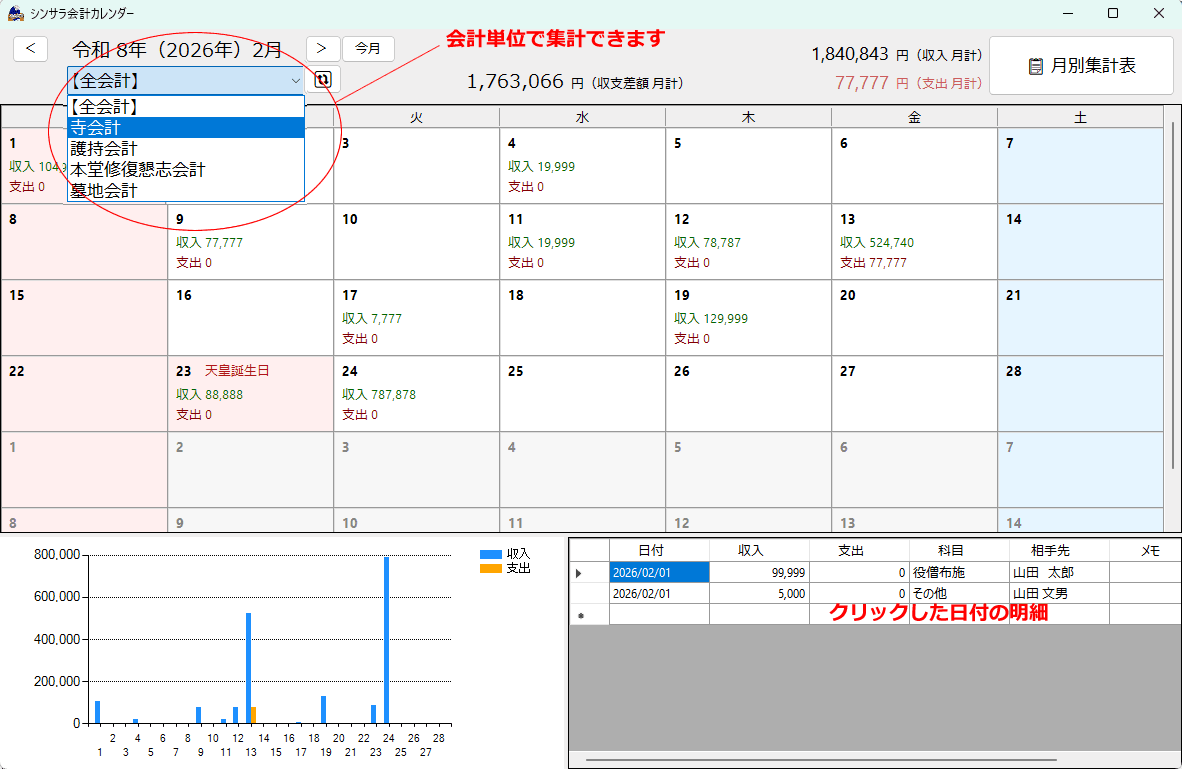This screenshot has height=769, width=1182.
Task: Select the 【全会計】 entry in the open list
Action: click(x=185, y=106)
